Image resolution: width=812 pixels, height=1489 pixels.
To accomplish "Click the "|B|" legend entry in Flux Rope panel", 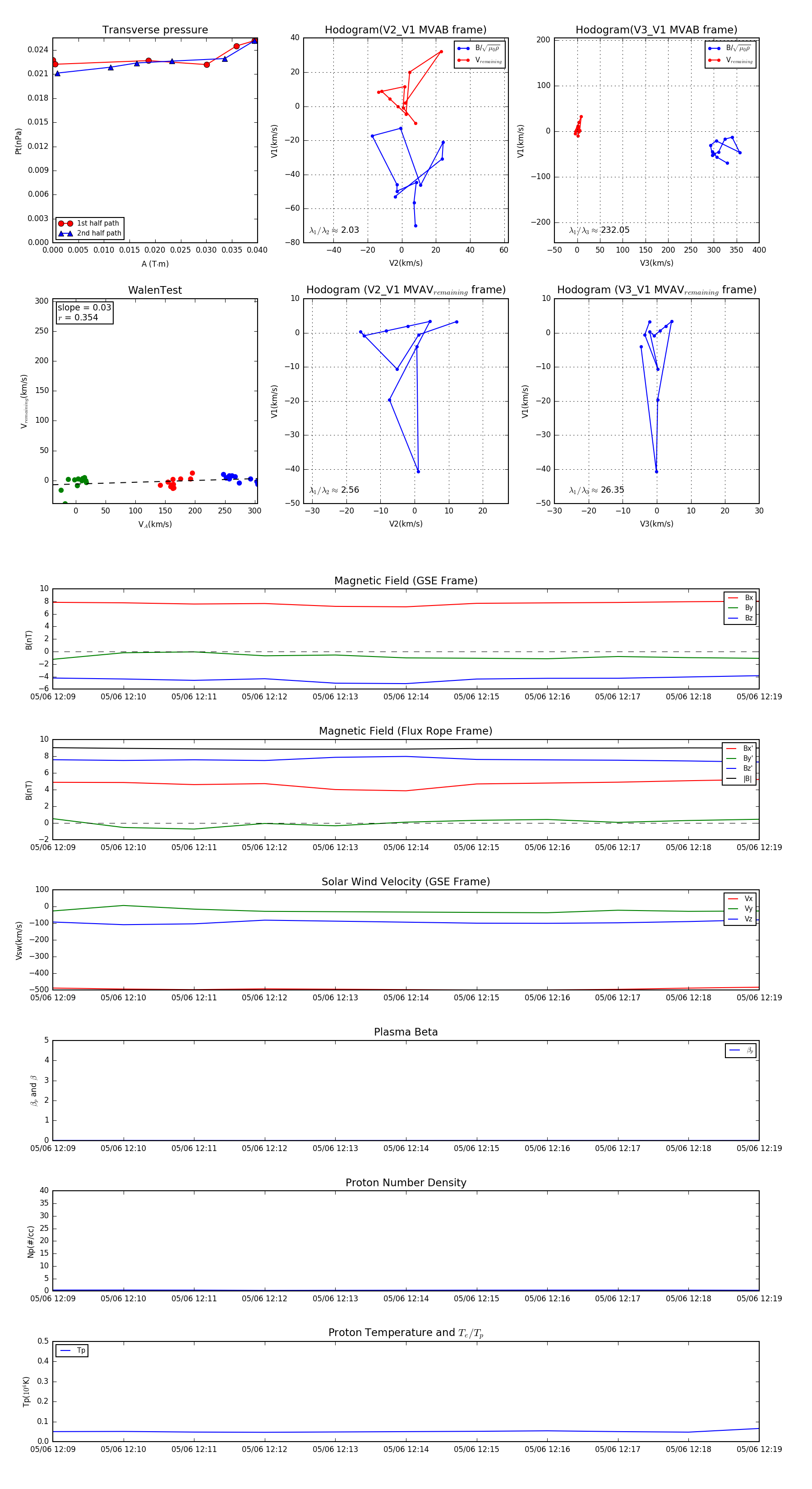I will pos(739,779).
